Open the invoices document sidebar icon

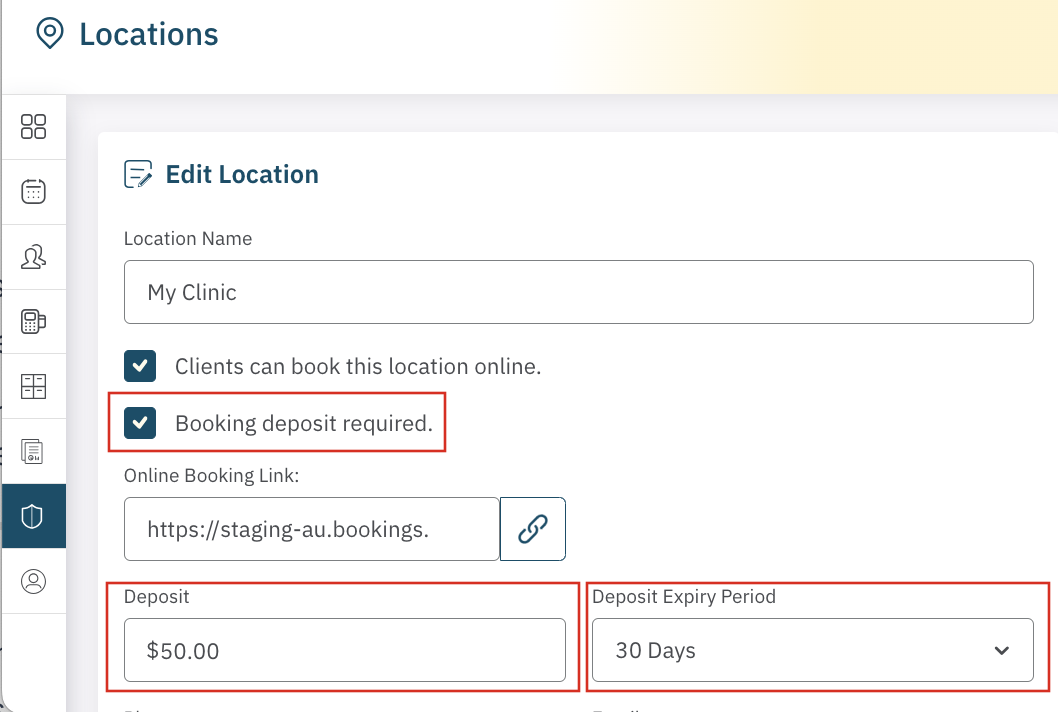pos(34,451)
